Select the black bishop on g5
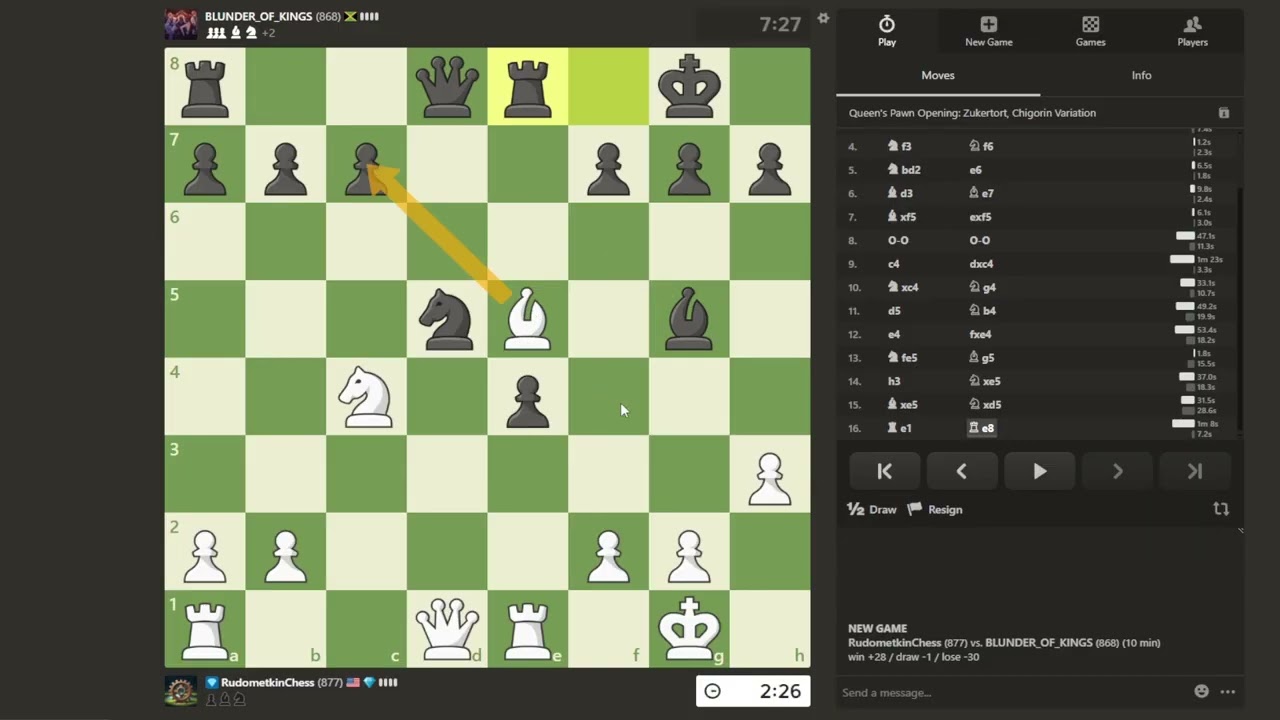 tap(689, 319)
